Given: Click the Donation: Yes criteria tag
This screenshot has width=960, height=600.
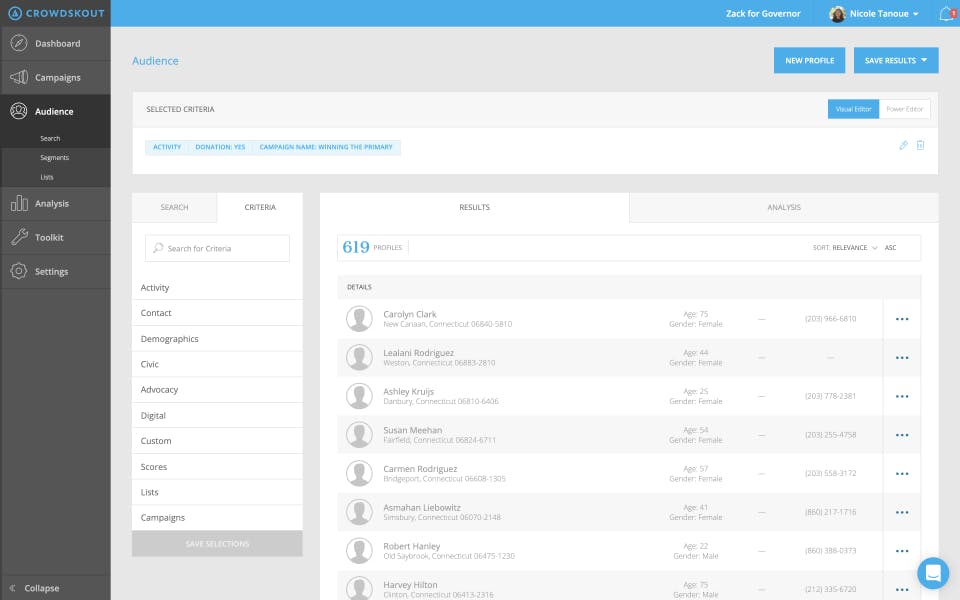Looking at the screenshot, I should click(220, 147).
